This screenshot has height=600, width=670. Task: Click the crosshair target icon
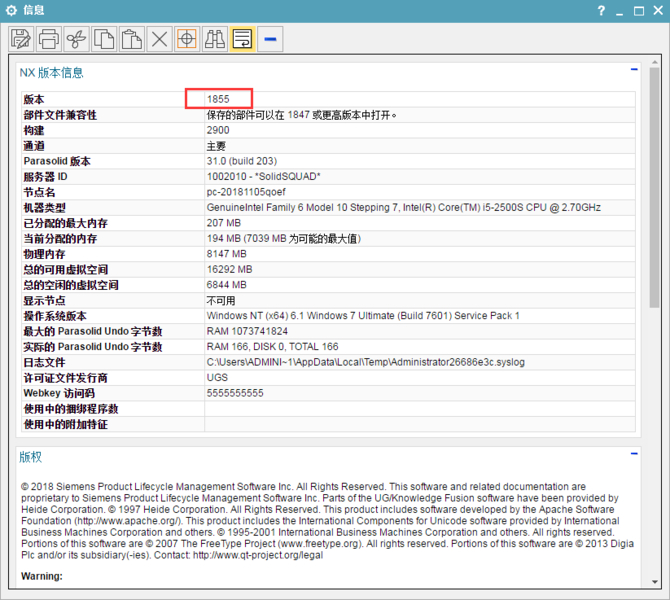(186, 39)
